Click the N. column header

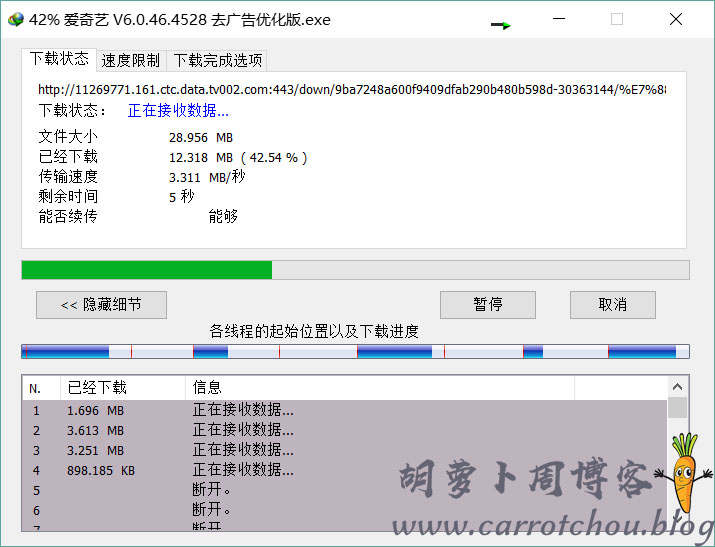(x=41, y=388)
